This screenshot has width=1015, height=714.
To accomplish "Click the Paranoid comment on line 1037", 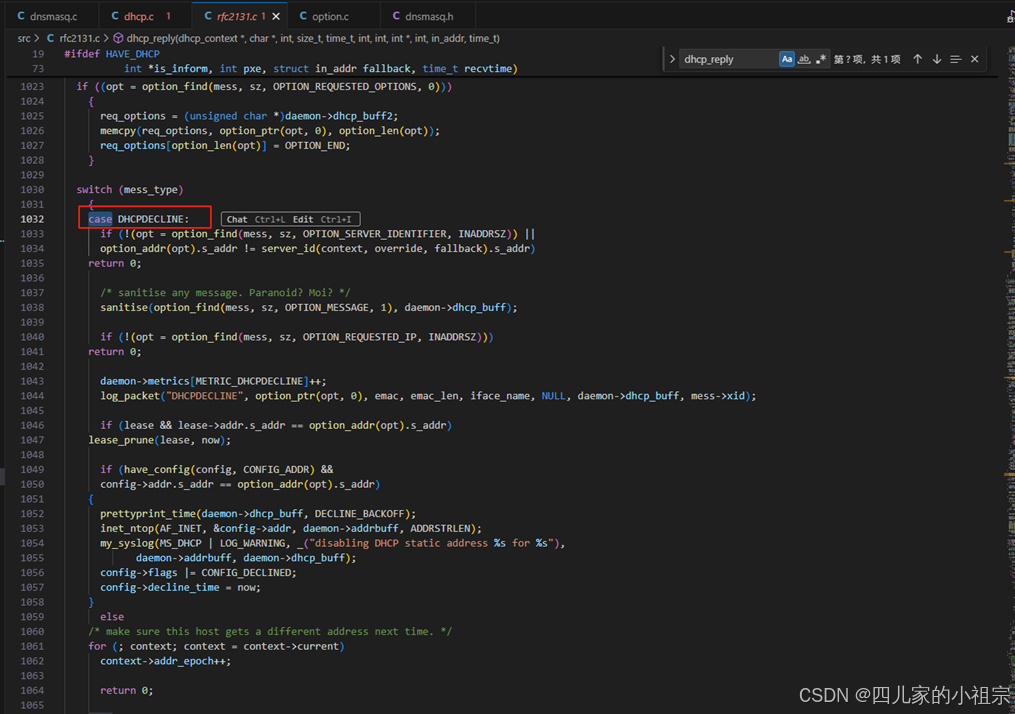I will (225, 293).
